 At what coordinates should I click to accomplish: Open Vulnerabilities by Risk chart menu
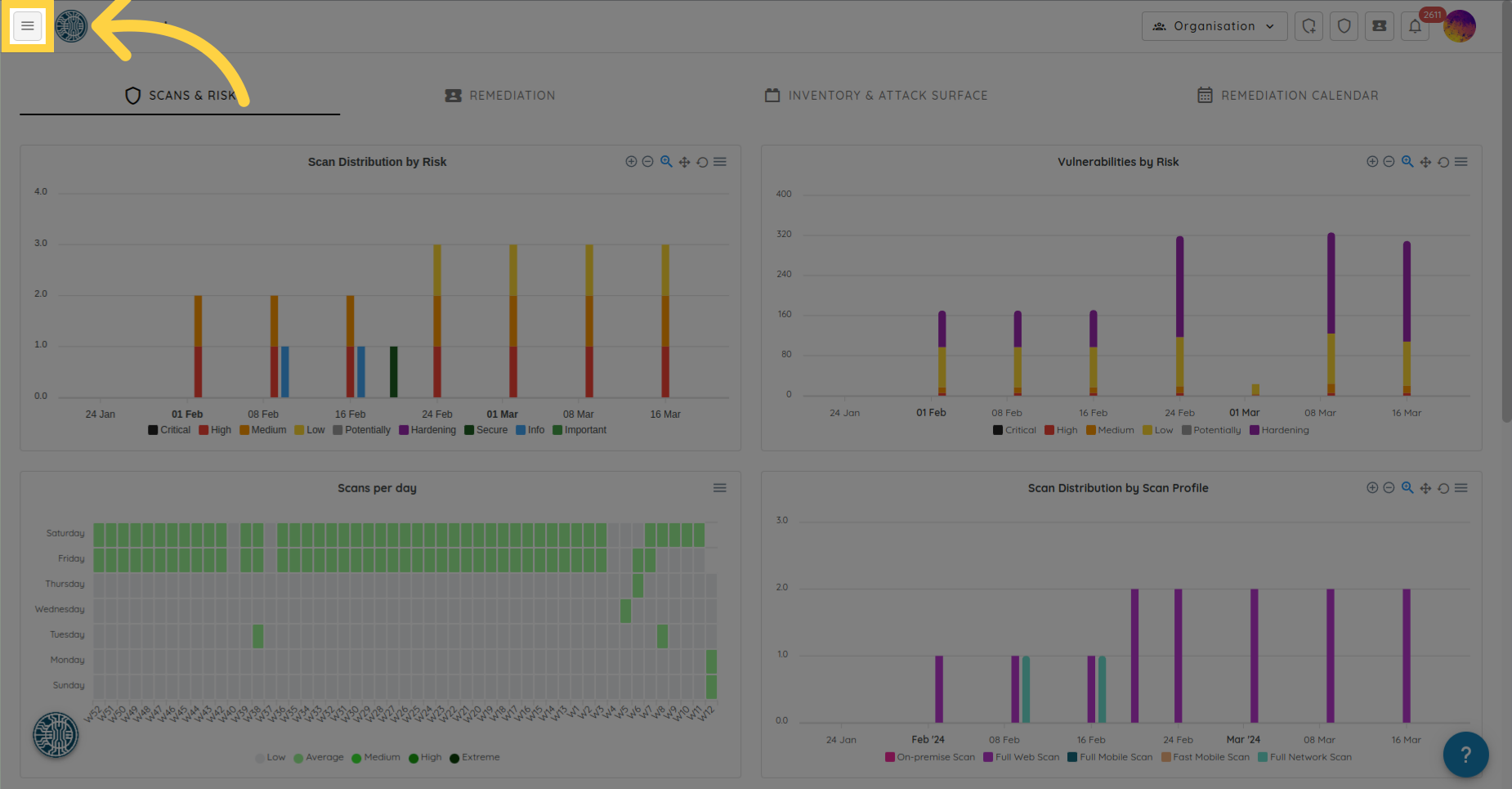1461,162
